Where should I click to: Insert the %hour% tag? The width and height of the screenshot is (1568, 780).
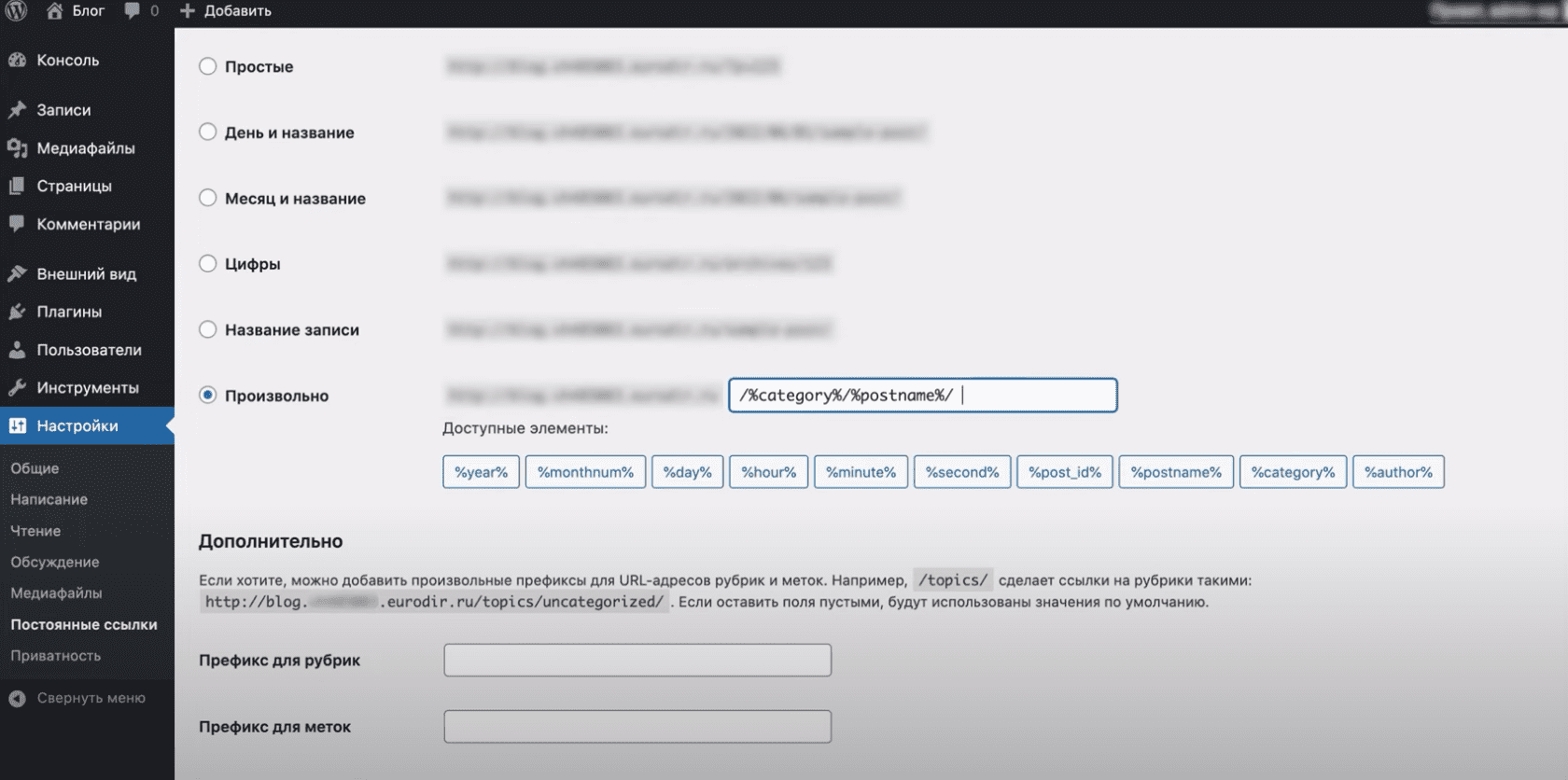point(768,472)
